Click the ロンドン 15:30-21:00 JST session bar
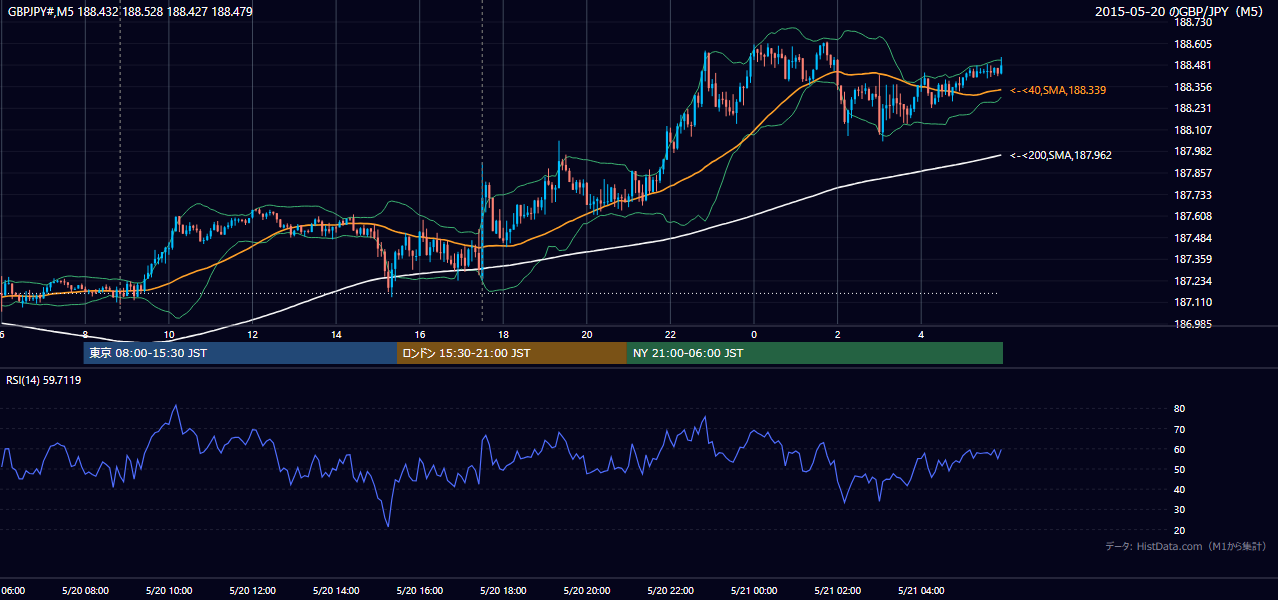The image size is (1278, 600). pyautogui.click(x=512, y=353)
